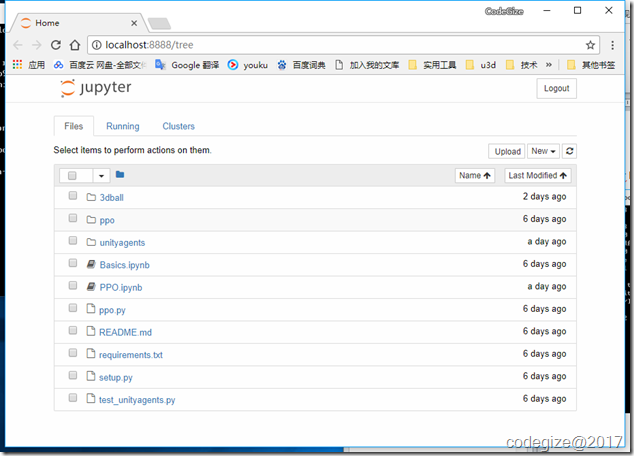Reload the page with browser refresh icon
634x456 pixels.
[x=56, y=45]
